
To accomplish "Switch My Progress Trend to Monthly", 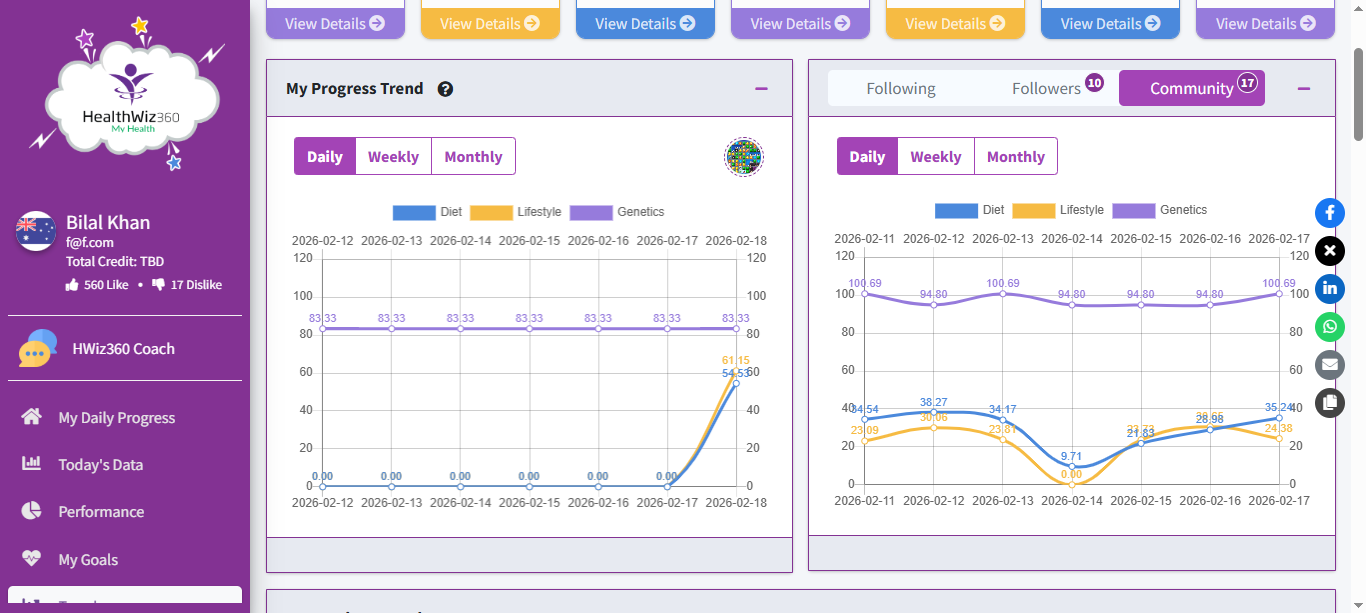I will pos(473,157).
